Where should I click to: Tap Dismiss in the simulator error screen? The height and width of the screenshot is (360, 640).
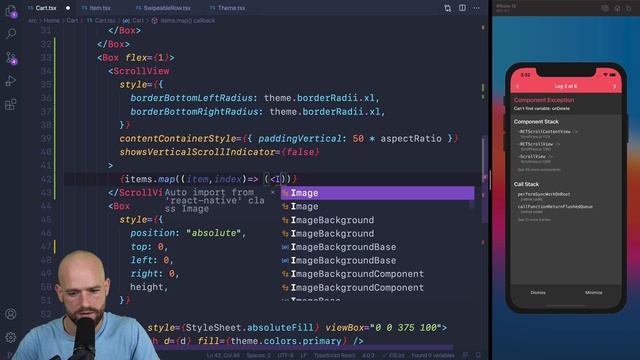click(x=538, y=293)
